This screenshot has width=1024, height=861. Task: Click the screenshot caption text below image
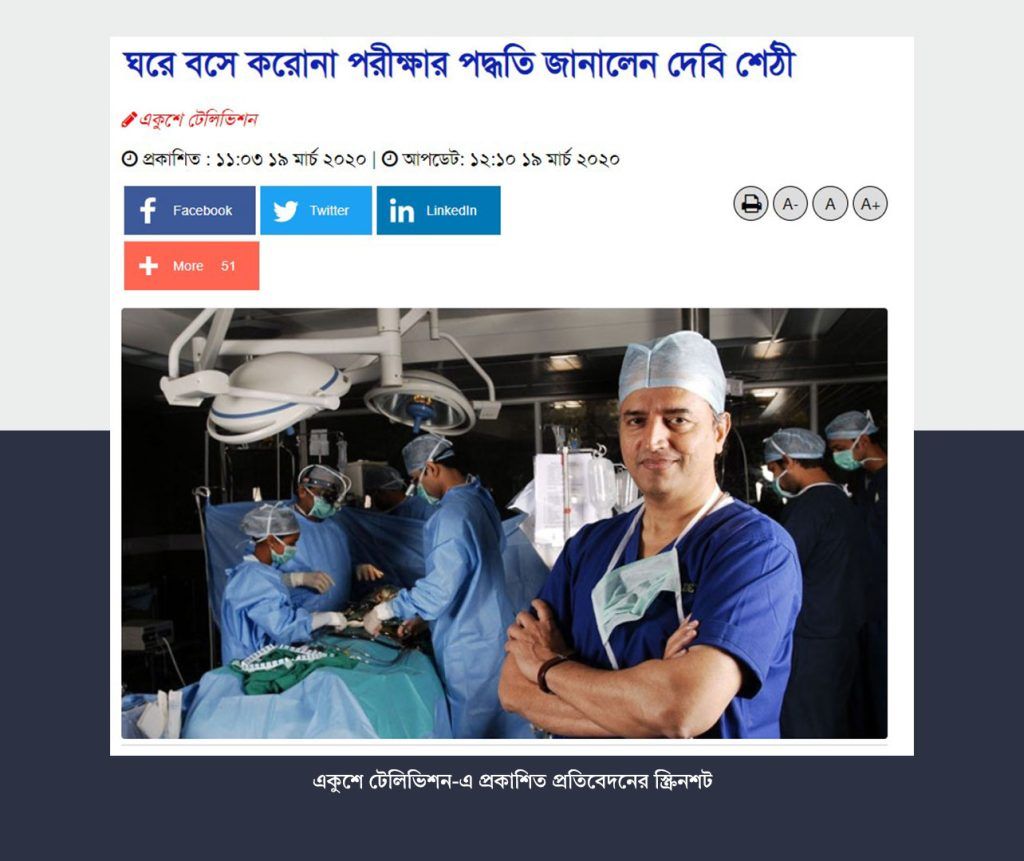coord(512,781)
